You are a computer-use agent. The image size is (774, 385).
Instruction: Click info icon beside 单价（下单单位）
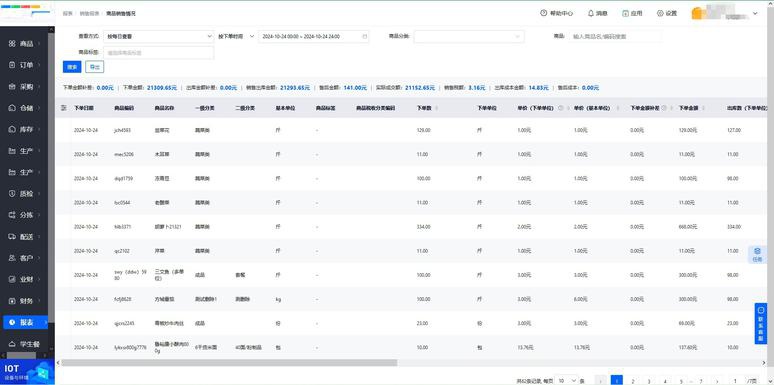click(x=560, y=108)
